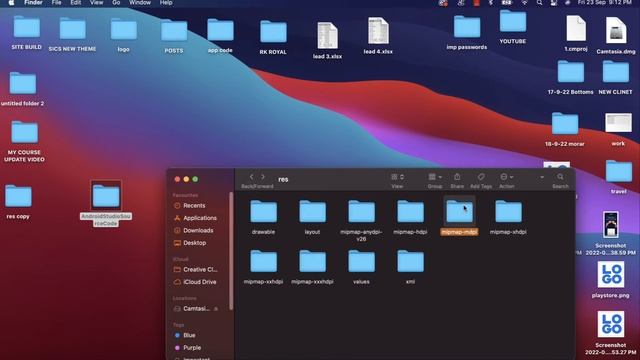
Task: Select Camtasia volume in sidebar Locations
Action: [x=191, y=309]
